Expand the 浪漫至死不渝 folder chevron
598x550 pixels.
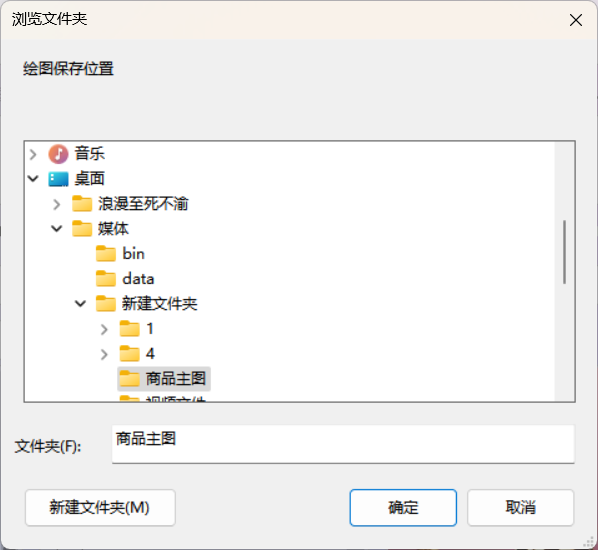(x=57, y=204)
